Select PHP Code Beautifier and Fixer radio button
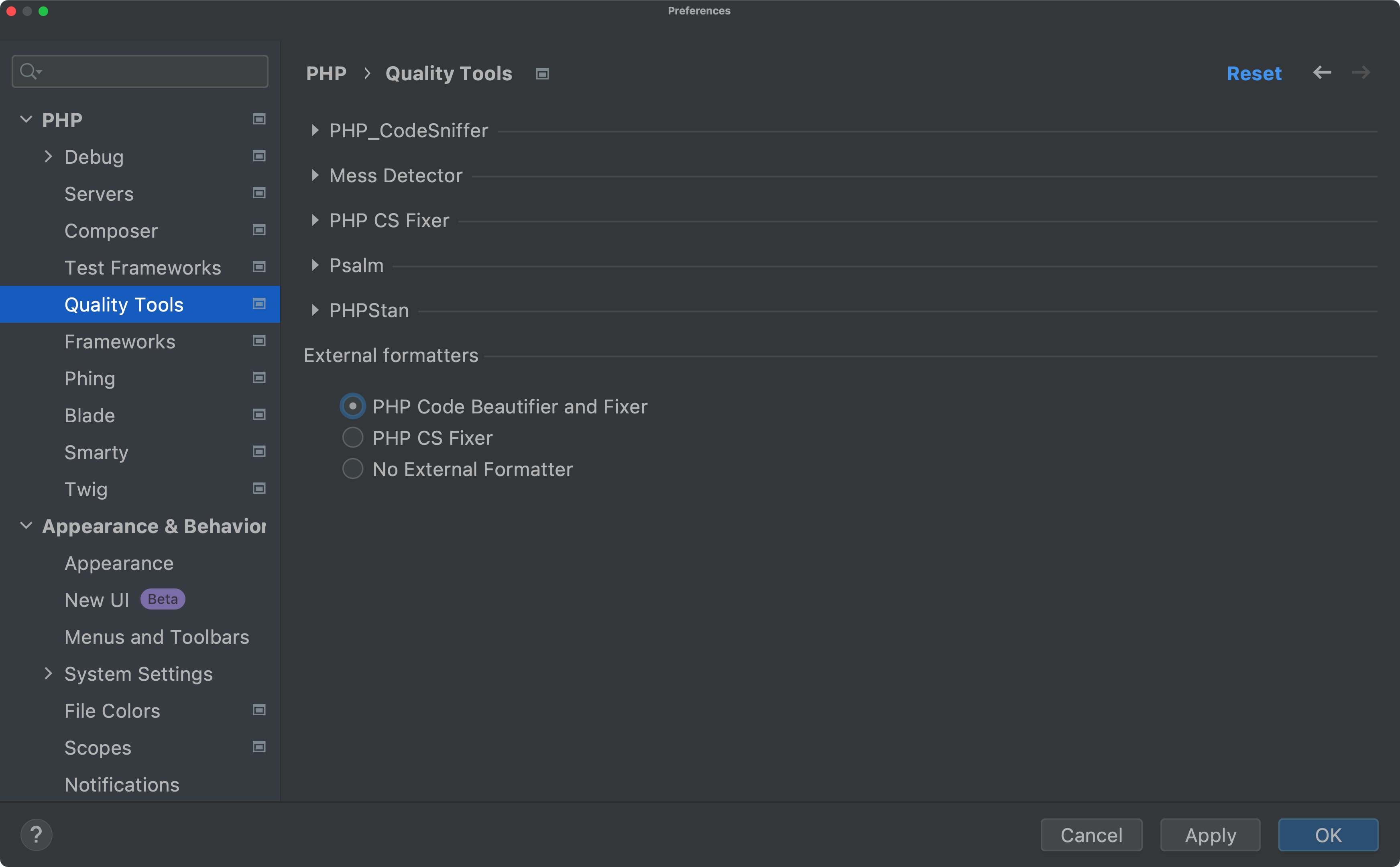 pyautogui.click(x=352, y=405)
